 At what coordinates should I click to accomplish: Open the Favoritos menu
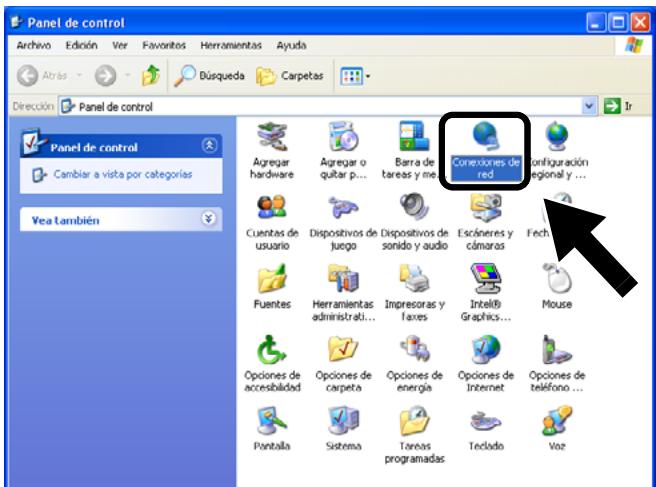pyautogui.click(x=164, y=45)
